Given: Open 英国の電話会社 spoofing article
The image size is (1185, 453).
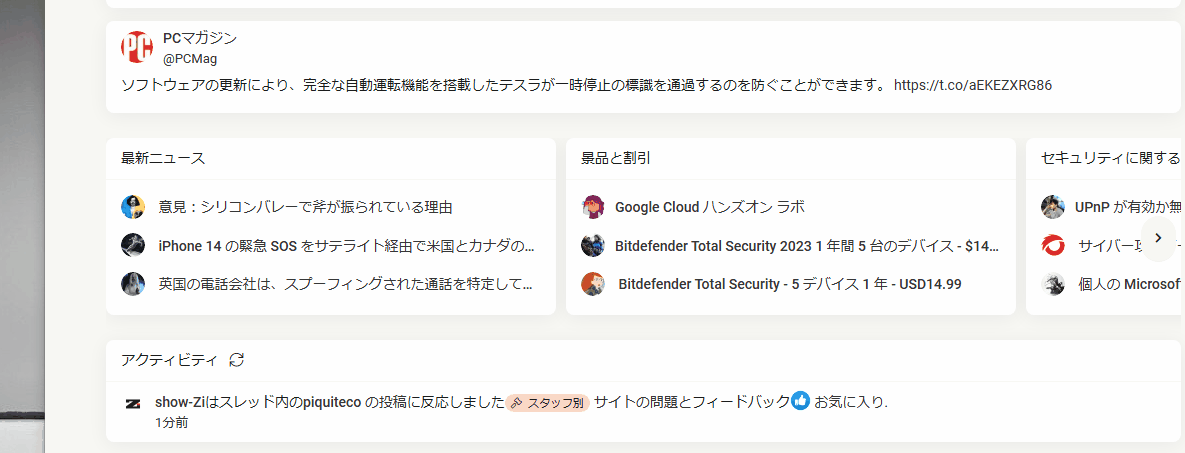Looking at the screenshot, I should pyautogui.click(x=345, y=284).
